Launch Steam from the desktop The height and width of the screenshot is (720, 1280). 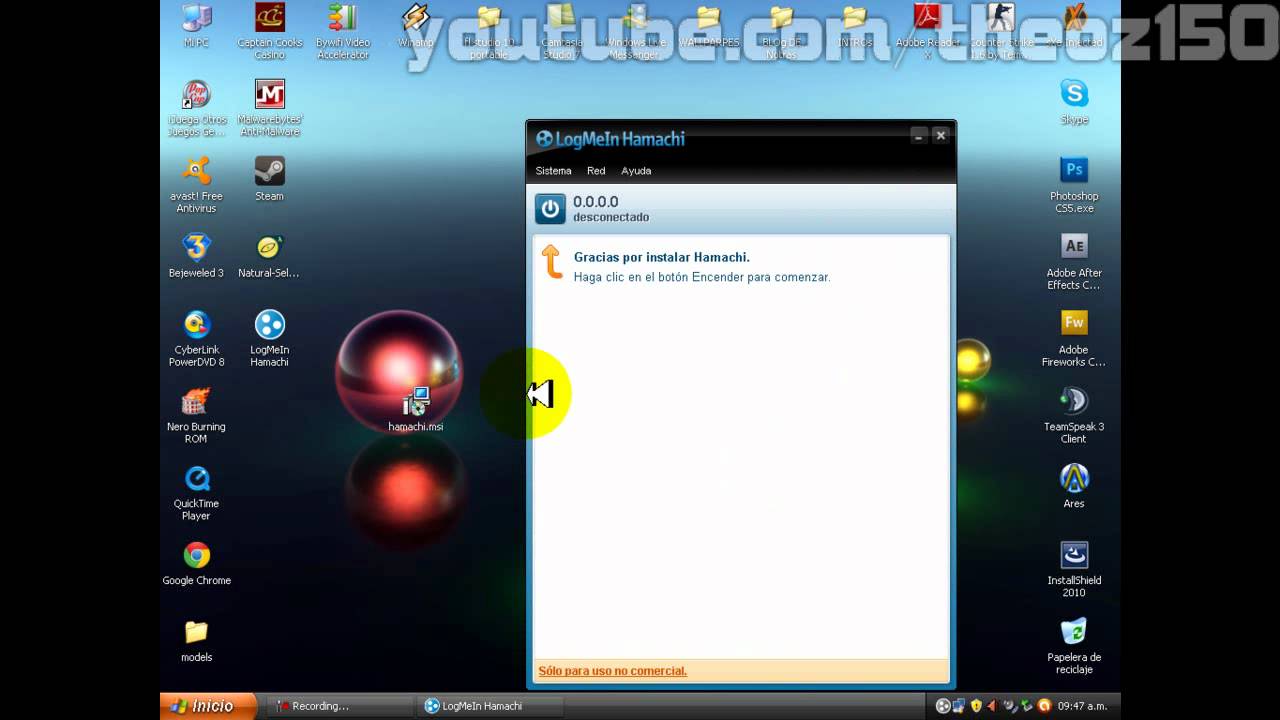point(269,179)
